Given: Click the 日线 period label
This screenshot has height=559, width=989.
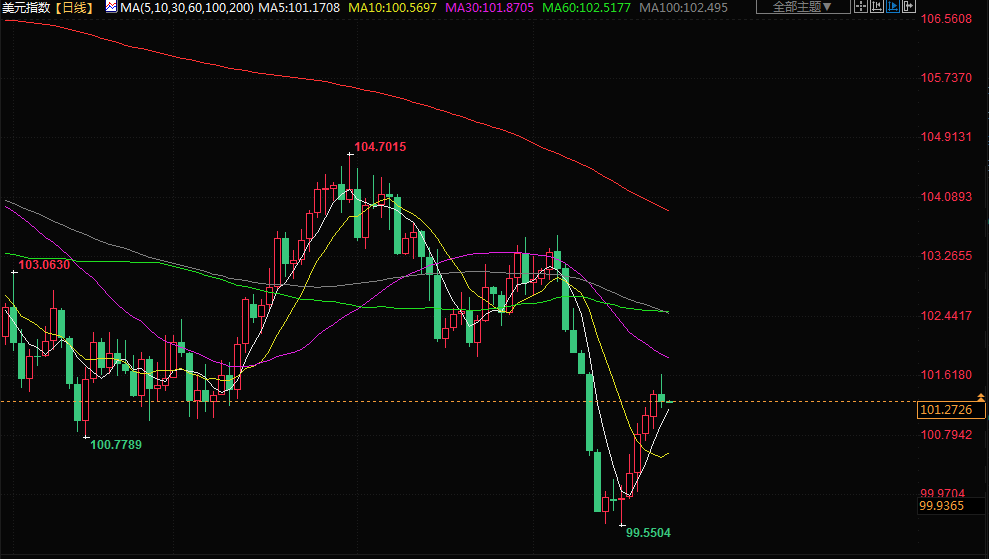Looking at the screenshot, I should click(x=74, y=8).
